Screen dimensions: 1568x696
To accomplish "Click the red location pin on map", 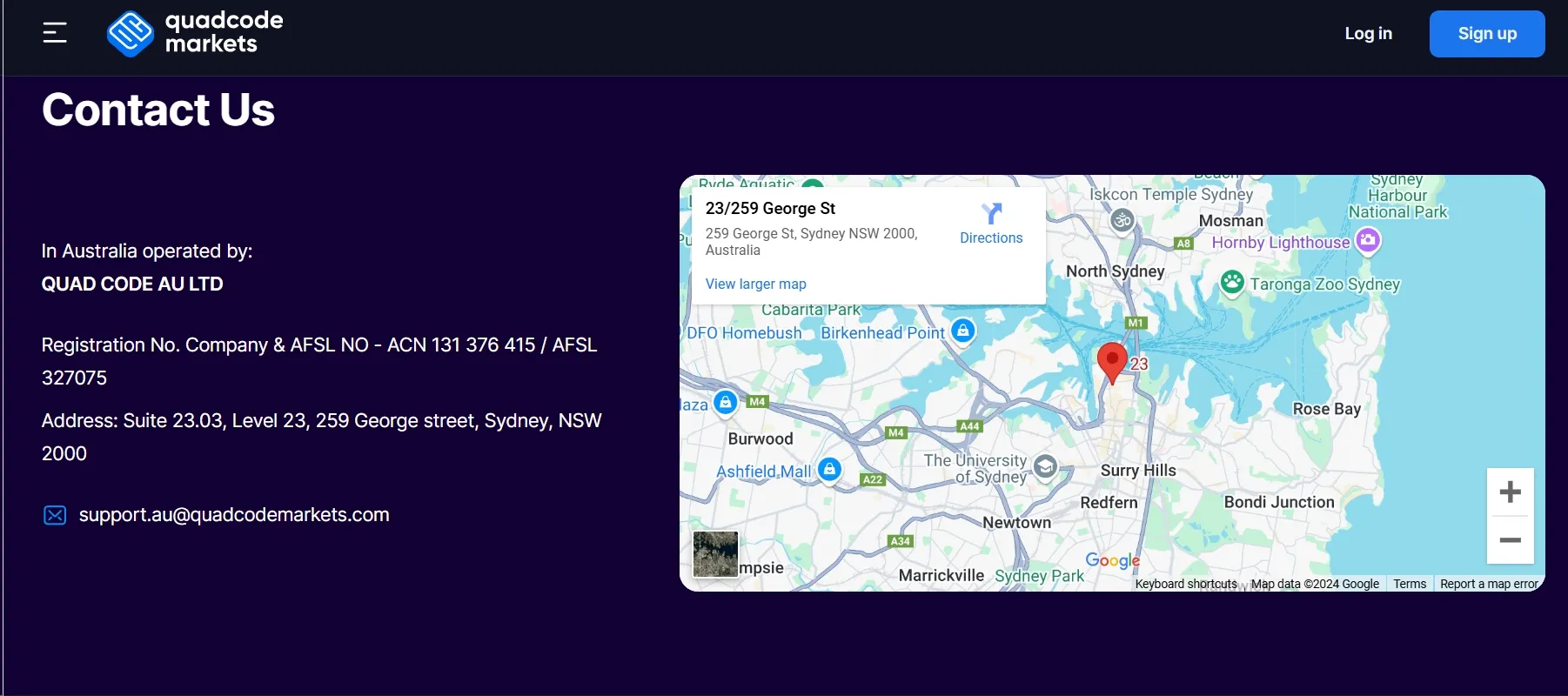I will click(1112, 363).
